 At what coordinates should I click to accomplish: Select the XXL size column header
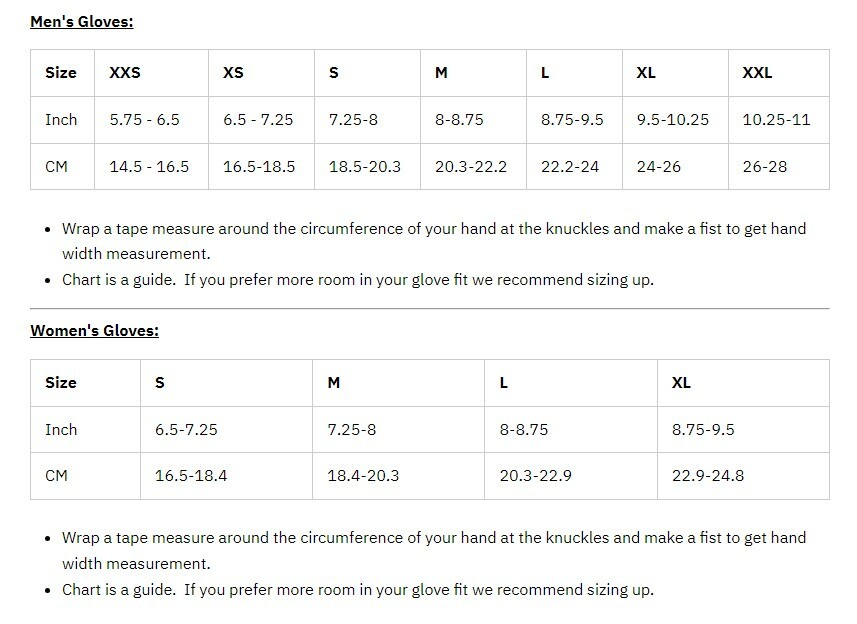coord(757,73)
